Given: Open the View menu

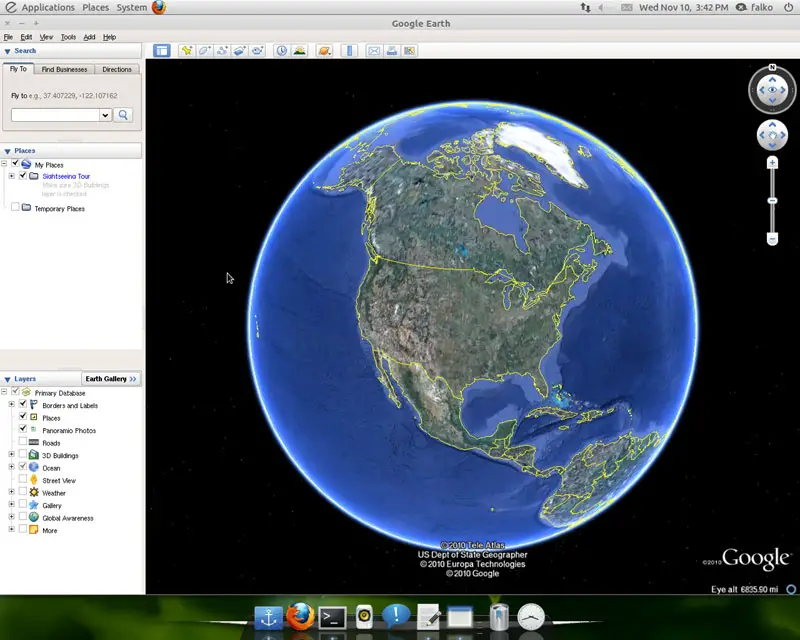Looking at the screenshot, I should coord(46,37).
